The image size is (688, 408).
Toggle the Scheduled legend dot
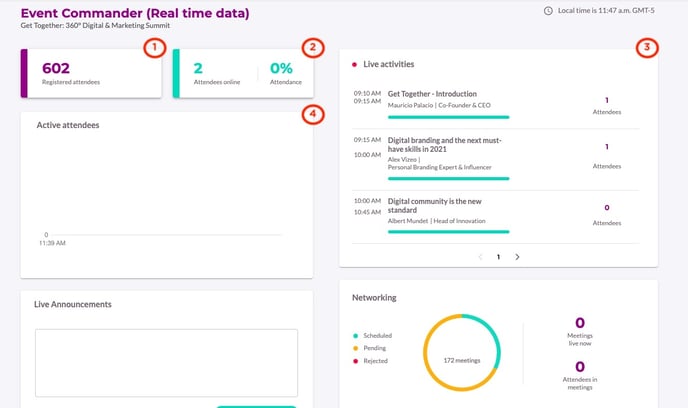coord(356,335)
